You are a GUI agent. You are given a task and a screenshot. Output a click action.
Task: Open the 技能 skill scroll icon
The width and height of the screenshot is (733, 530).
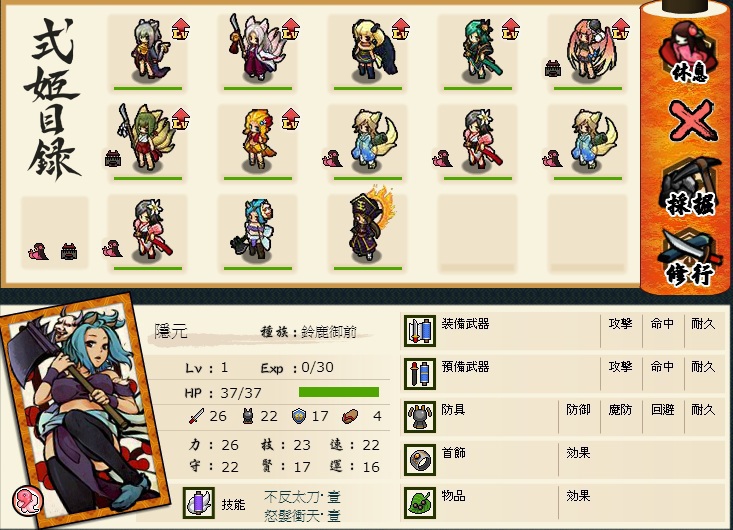pyautogui.click(x=199, y=503)
